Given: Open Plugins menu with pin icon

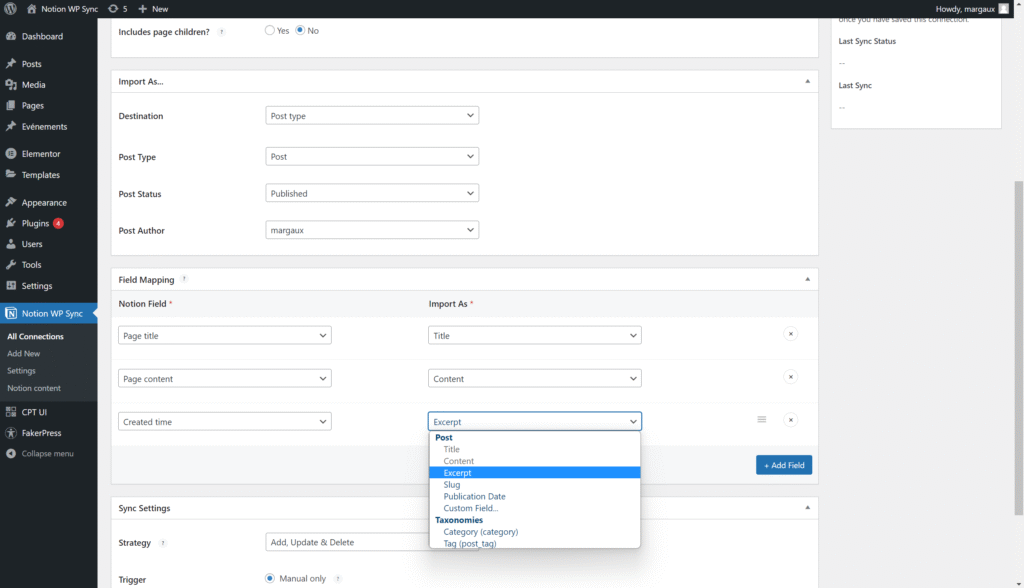Looking at the screenshot, I should 35,223.
